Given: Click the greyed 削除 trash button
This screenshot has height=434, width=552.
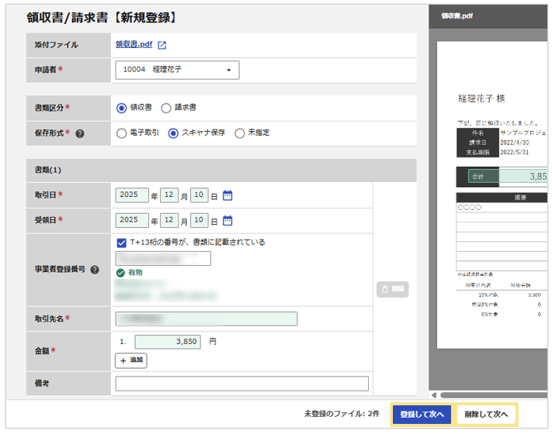Looking at the screenshot, I should (393, 289).
